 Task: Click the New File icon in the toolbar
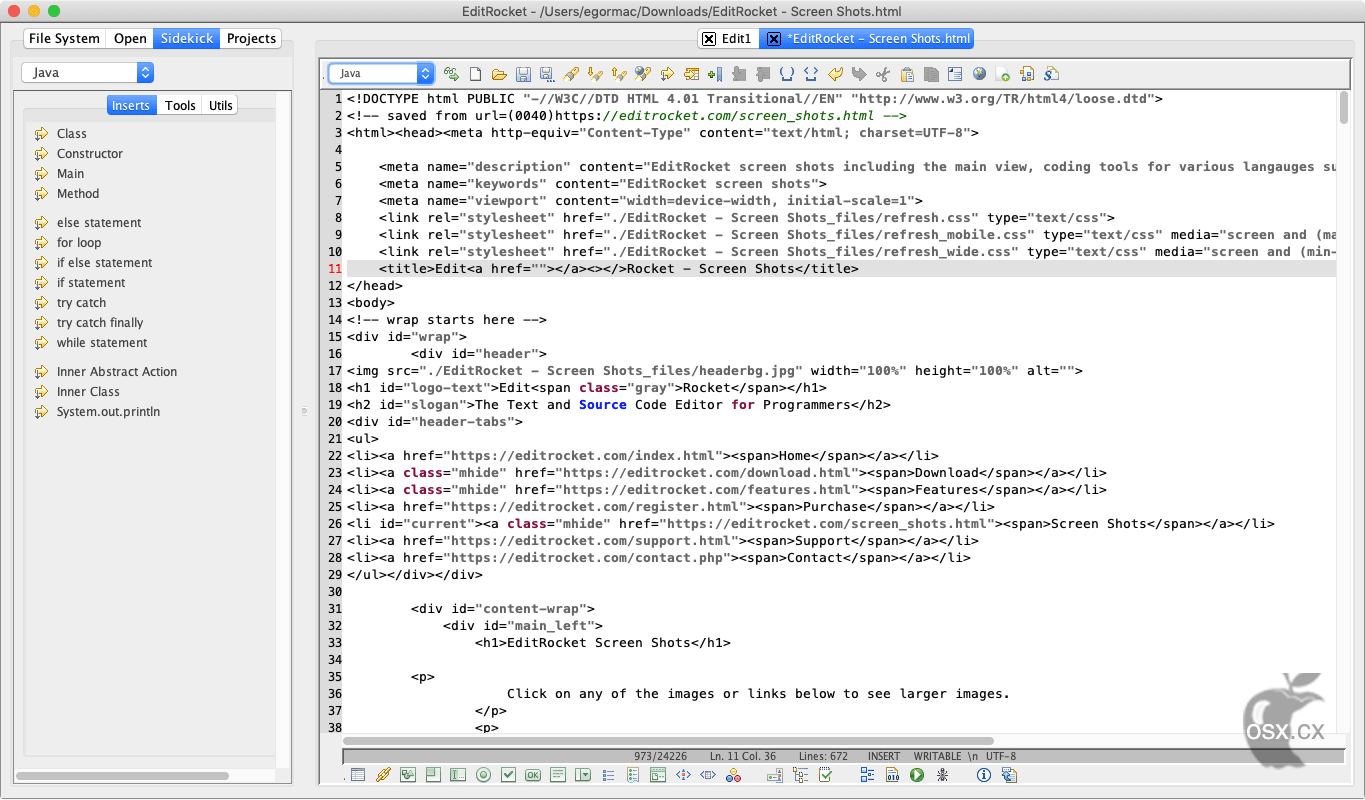(475, 74)
